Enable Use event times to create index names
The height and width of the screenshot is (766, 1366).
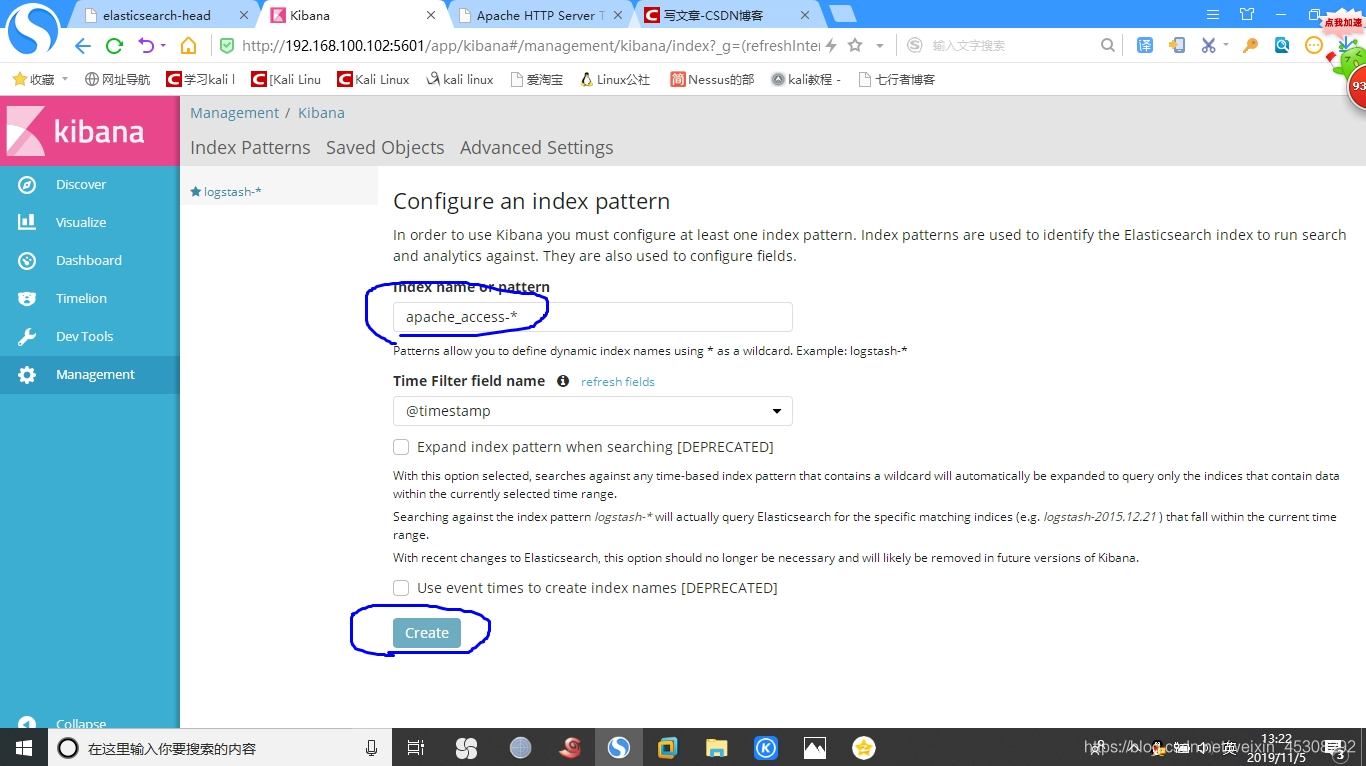(401, 588)
